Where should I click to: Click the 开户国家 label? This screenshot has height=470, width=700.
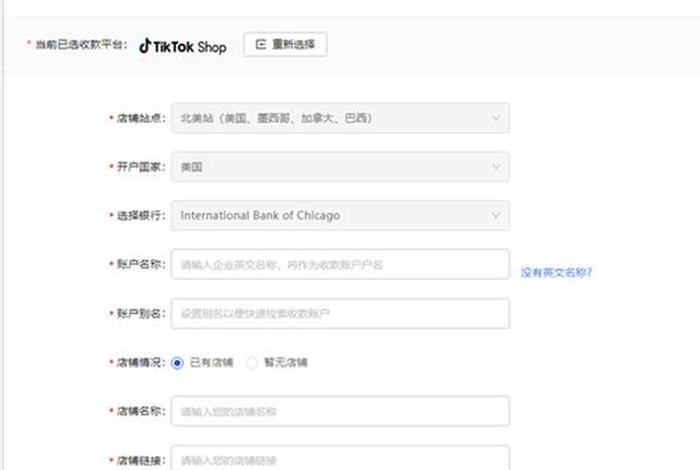click(141, 167)
